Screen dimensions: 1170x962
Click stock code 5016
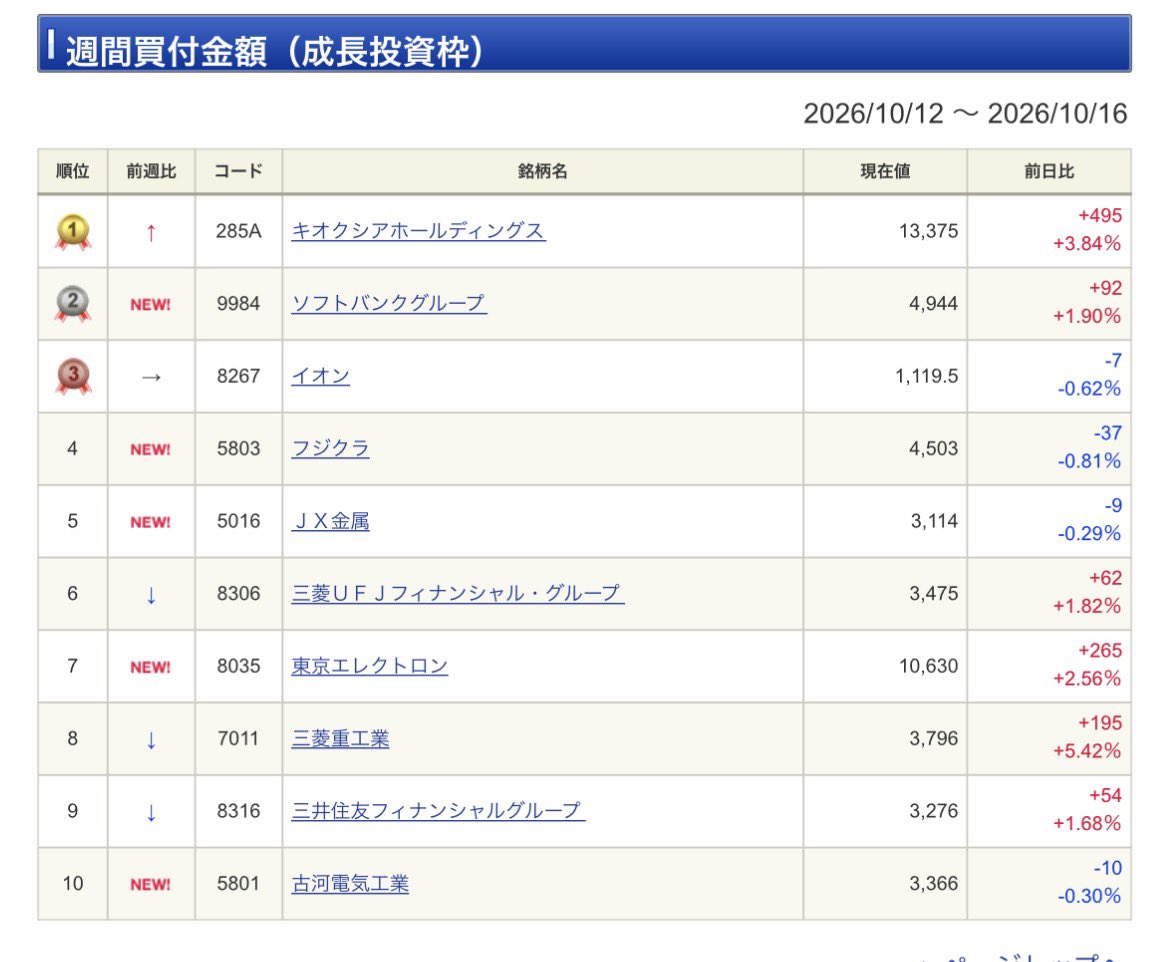[x=238, y=521]
